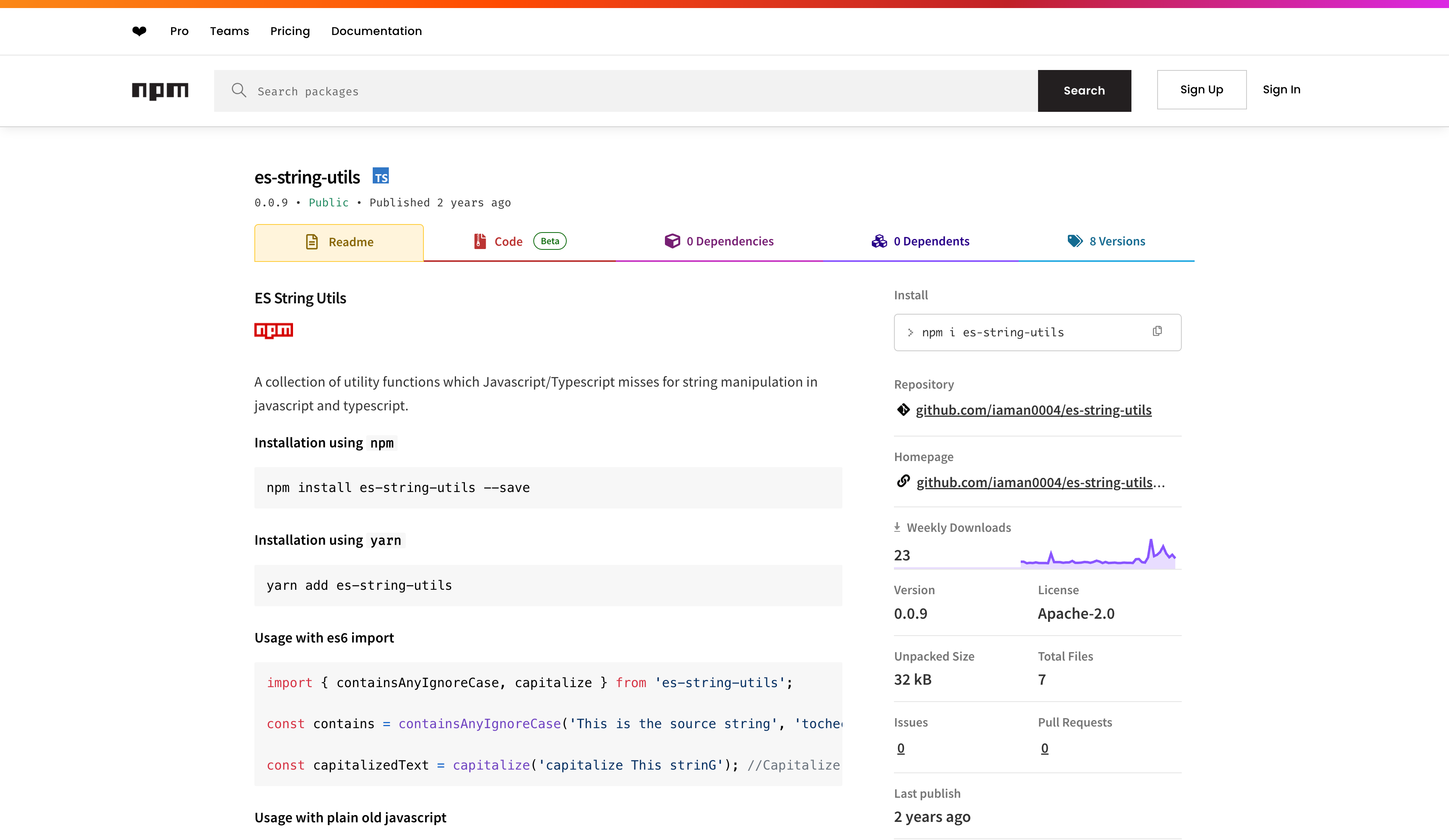Open the Readme tab
This screenshot has width=1449, height=840.
point(339,243)
